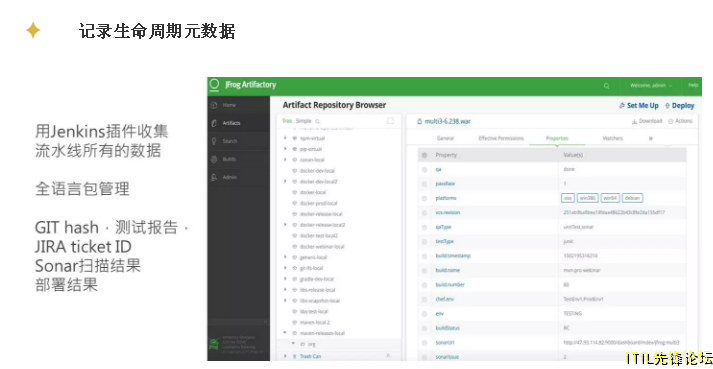713x369 pixels.
Task: Click the Actions gear icon
Action: coord(670,121)
